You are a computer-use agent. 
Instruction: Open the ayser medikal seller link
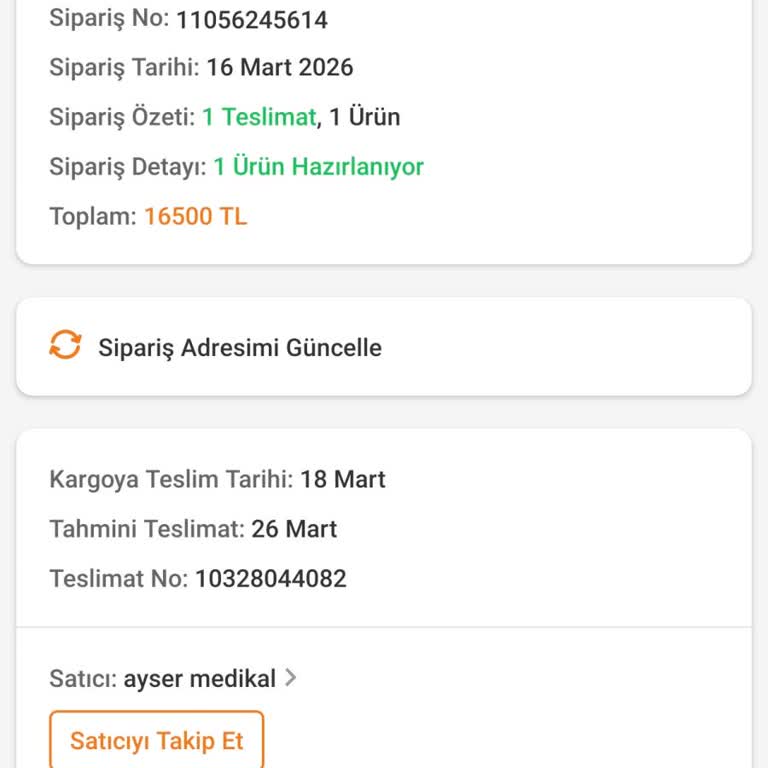click(199, 679)
